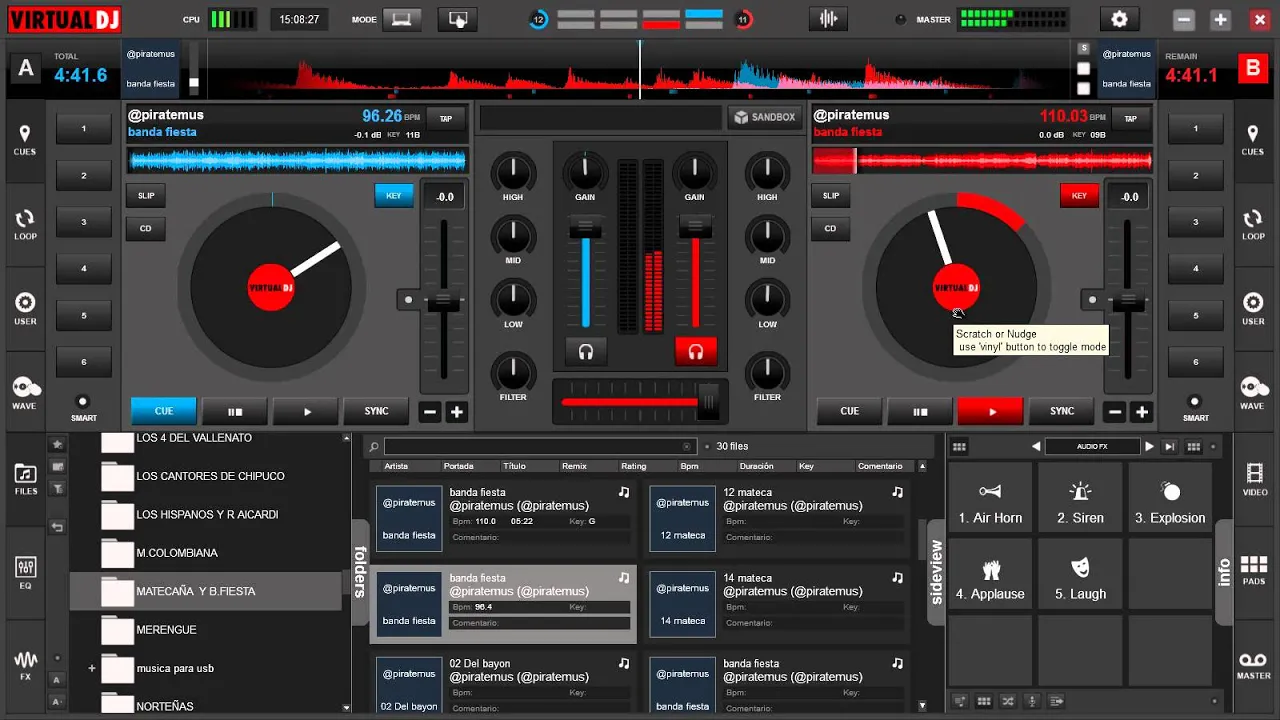Decrease deck B pitch with minus button

coord(1115,411)
